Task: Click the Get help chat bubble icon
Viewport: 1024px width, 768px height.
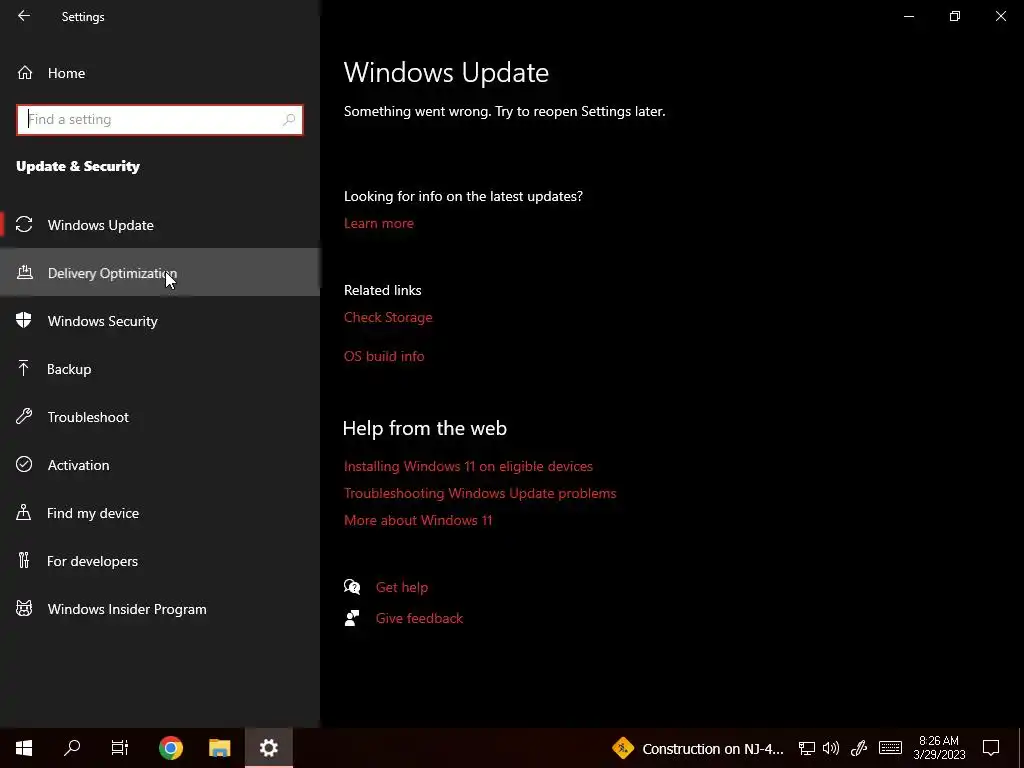Action: click(x=352, y=586)
